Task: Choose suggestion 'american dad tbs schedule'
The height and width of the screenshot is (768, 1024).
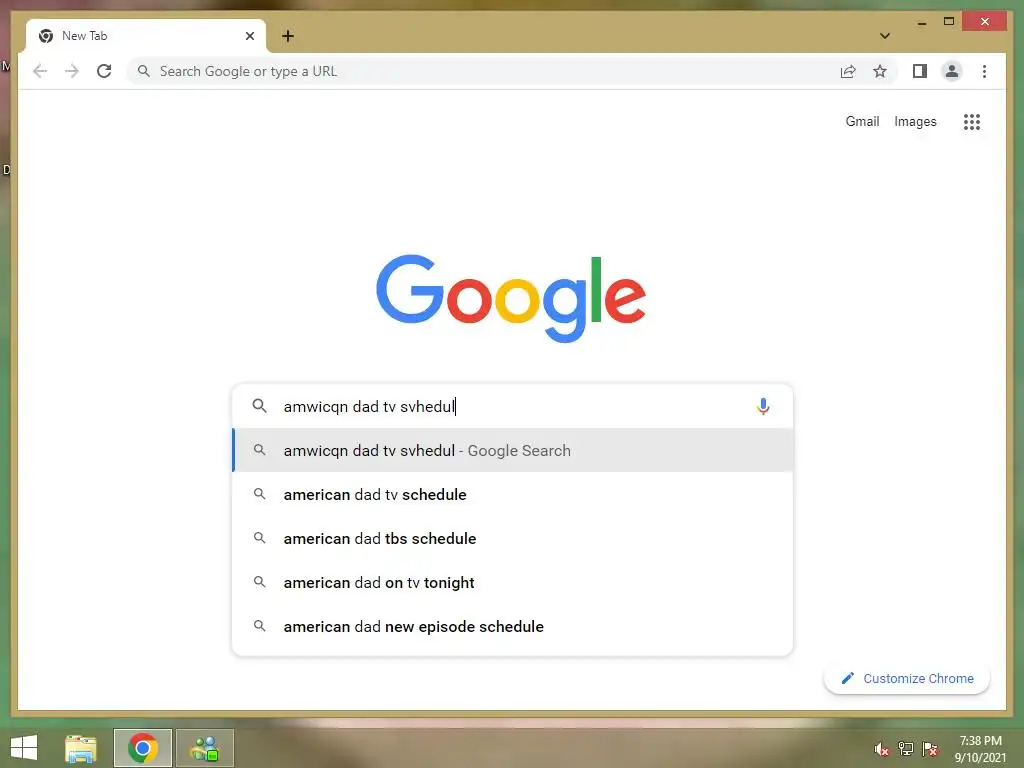Action: pos(513,539)
